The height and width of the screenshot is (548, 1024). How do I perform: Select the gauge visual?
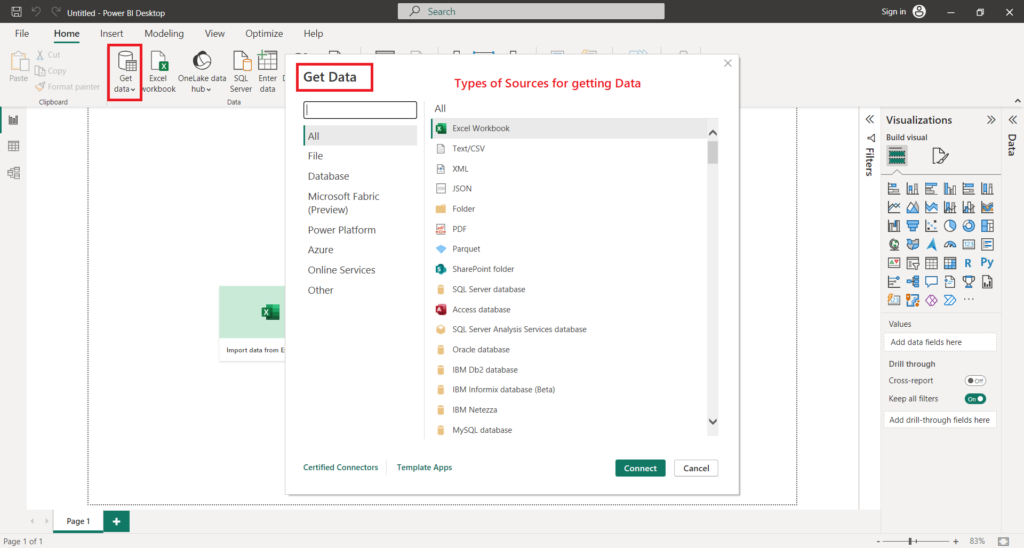(950, 244)
